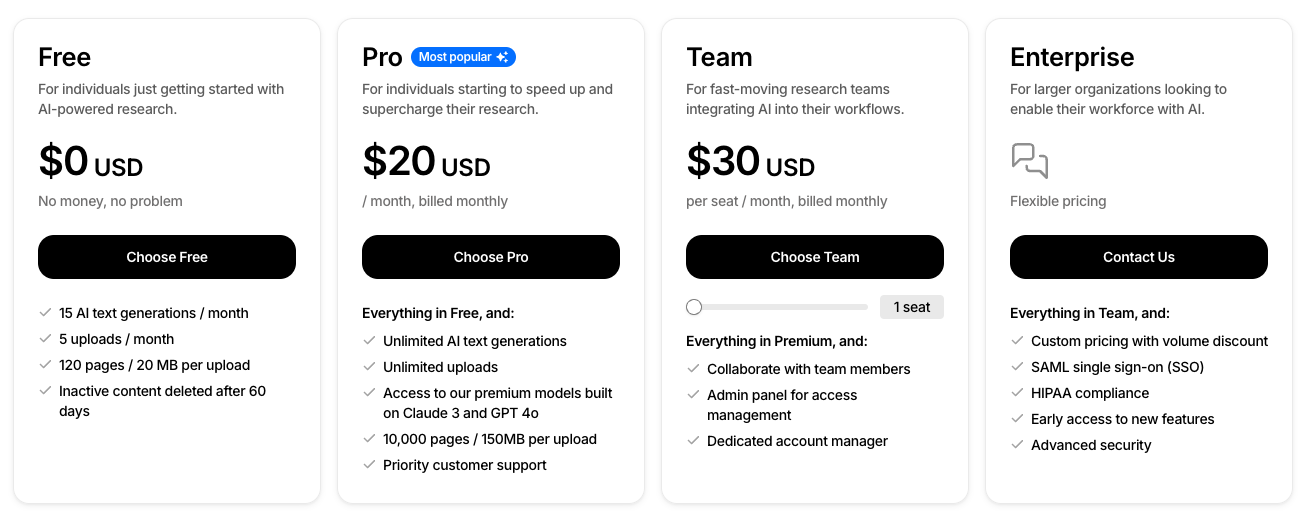Click checkmark beside Priority customer support
The width and height of the screenshot is (1304, 523).
(369, 465)
